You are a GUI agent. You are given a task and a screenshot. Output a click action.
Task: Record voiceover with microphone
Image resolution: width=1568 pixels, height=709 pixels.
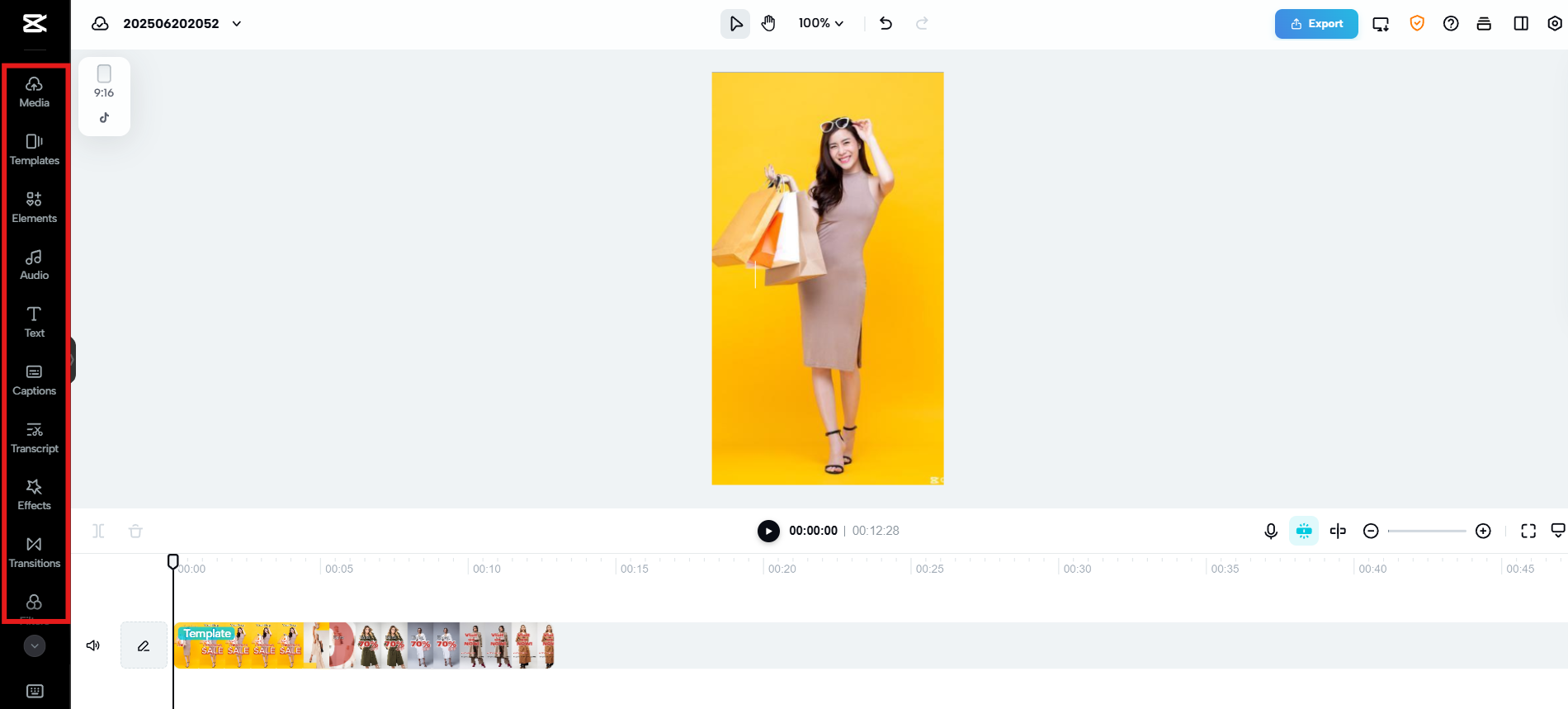pos(1271,531)
